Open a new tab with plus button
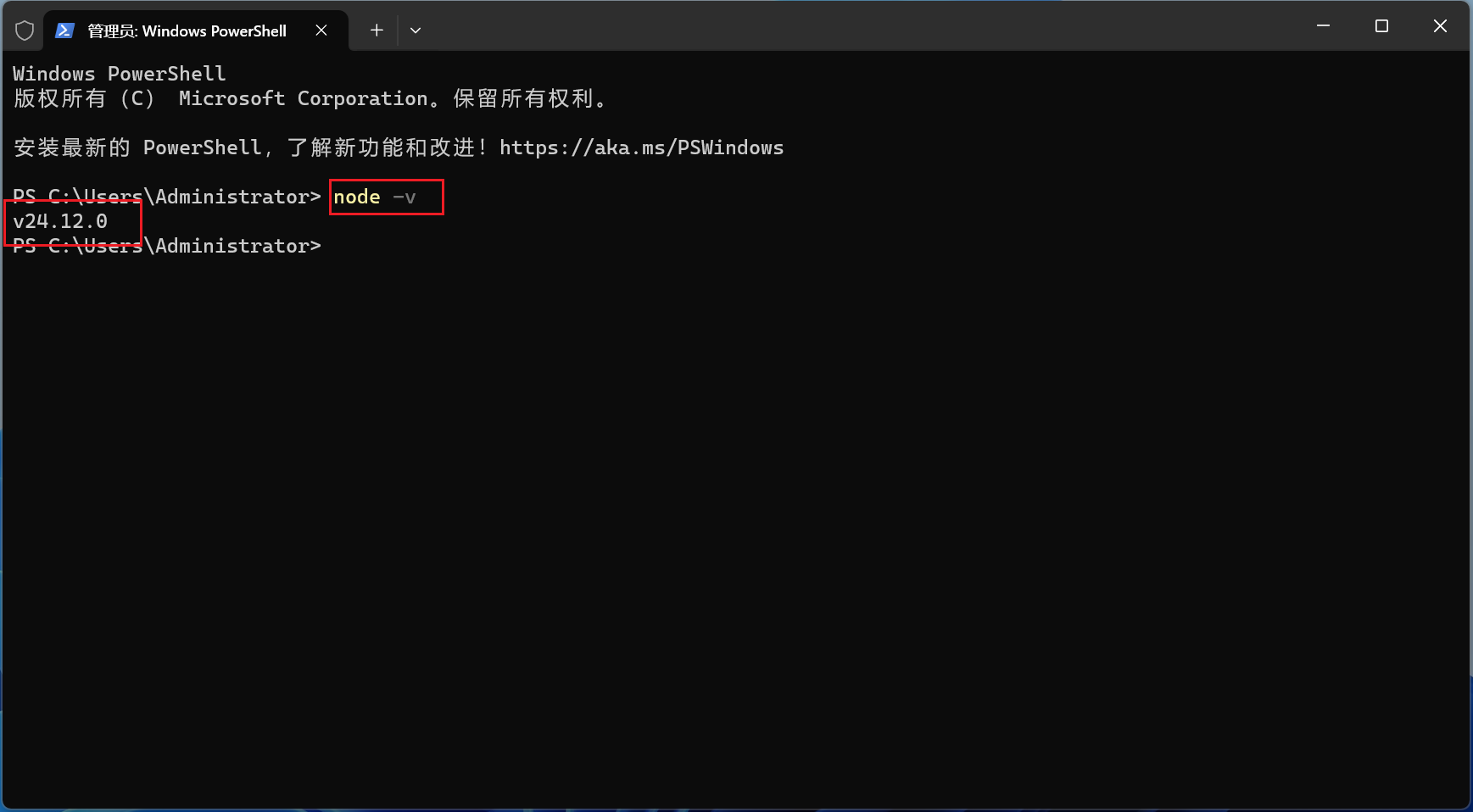The width and height of the screenshot is (1473, 812). [x=377, y=31]
